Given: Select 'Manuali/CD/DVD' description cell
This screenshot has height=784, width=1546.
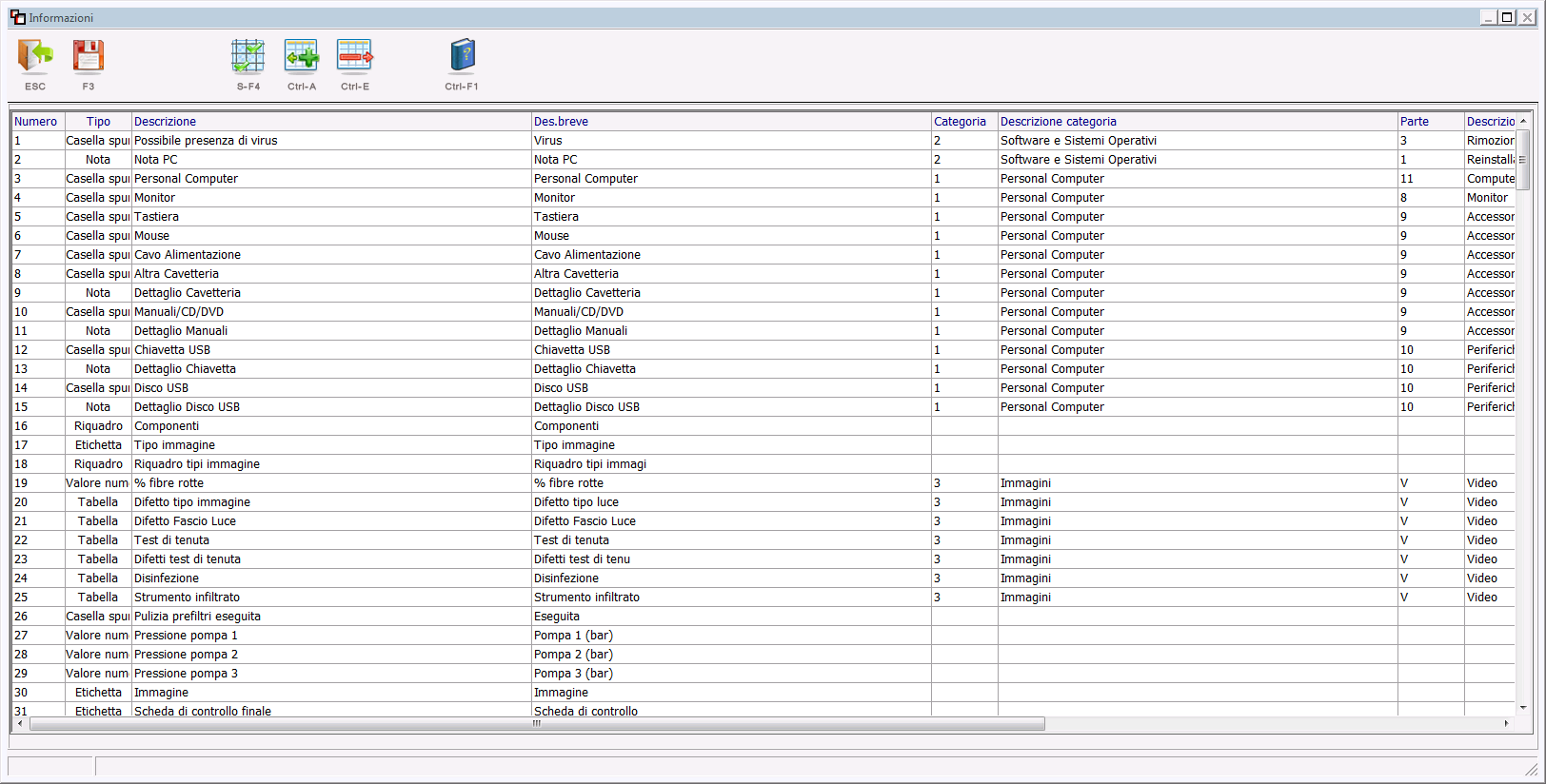Looking at the screenshot, I should pyautogui.click(x=331, y=312).
